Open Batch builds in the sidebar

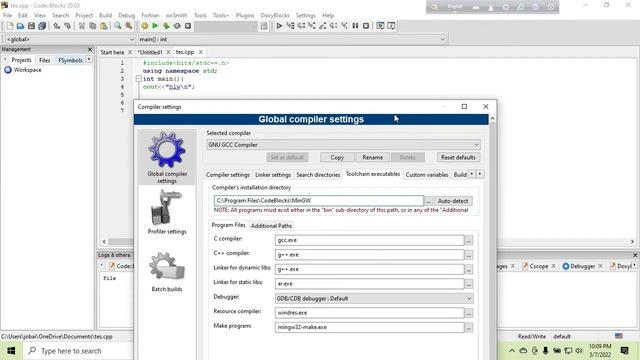(x=167, y=271)
